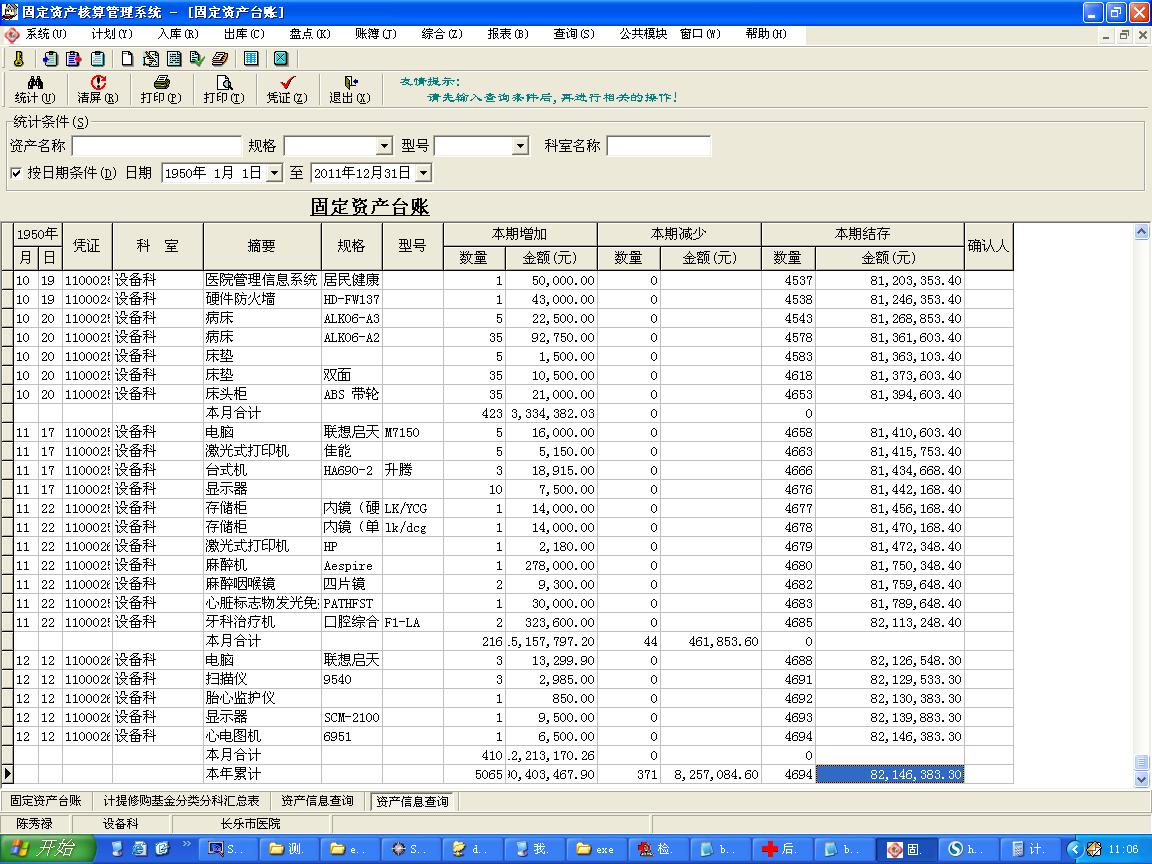The image size is (1152, 864).
Task: Open the 账簿 menu
Action: [375, 34]
